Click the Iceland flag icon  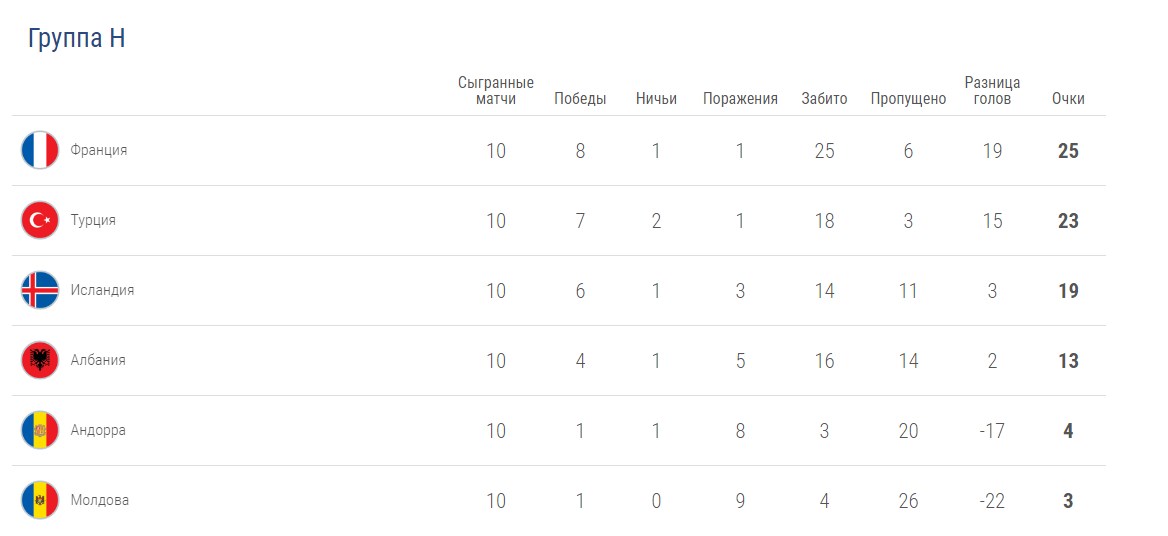40,290
